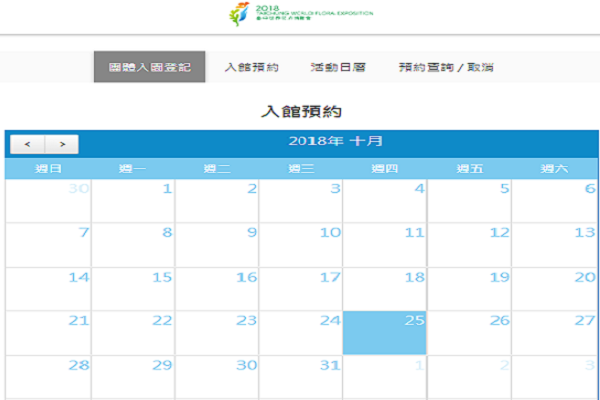Open the 預約查詢 / 取消 tab
The height and width of the screenshot is (400, 600).
click(x=445, y=67)
